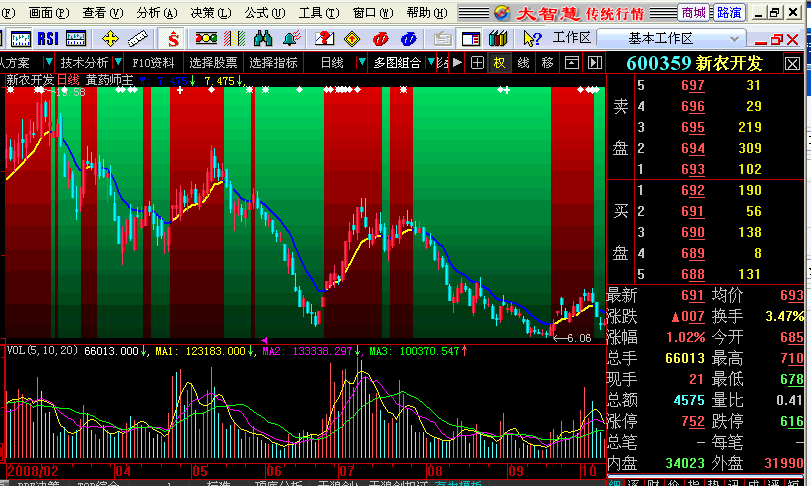Click the 选择指标 button
Screen dimensions: 811x486
(273, 63)
